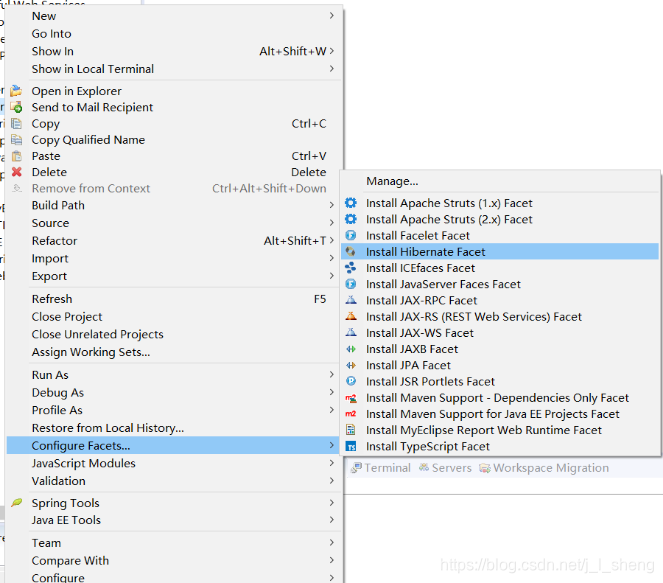
Task: Open the Configure Facets... menu entry
Action: tap(173, 446)
